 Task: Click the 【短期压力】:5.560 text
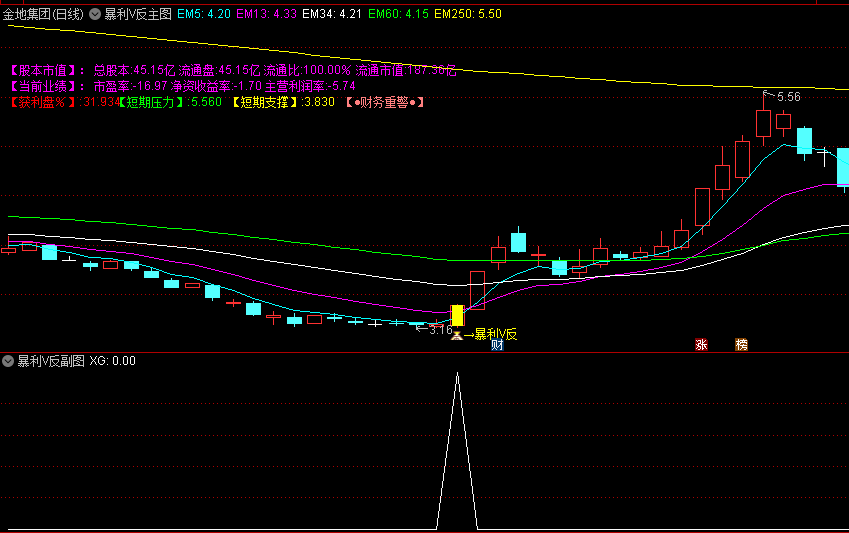[x=169, y=102]
